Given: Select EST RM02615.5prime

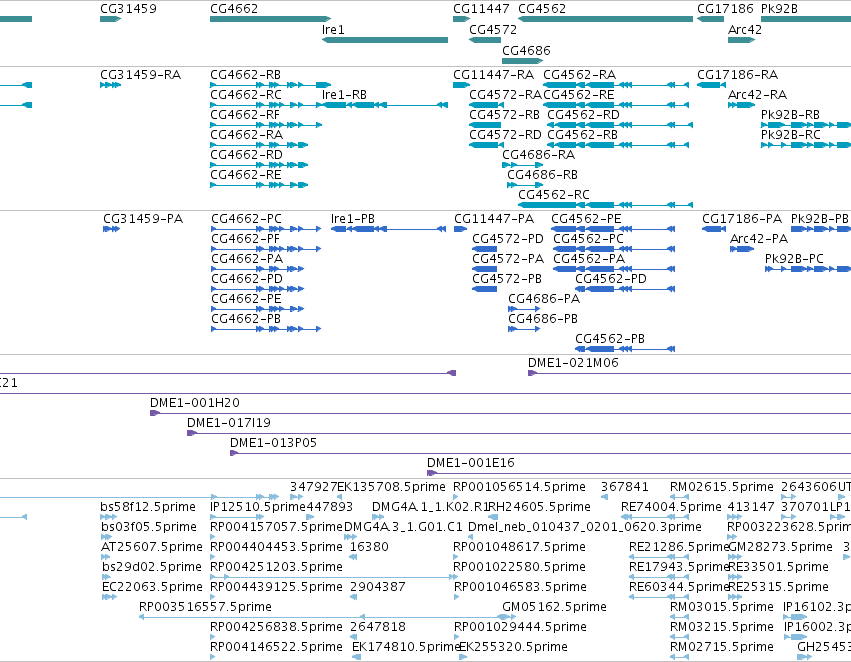Looking at the screenshot, I should (x=677, y=497).
